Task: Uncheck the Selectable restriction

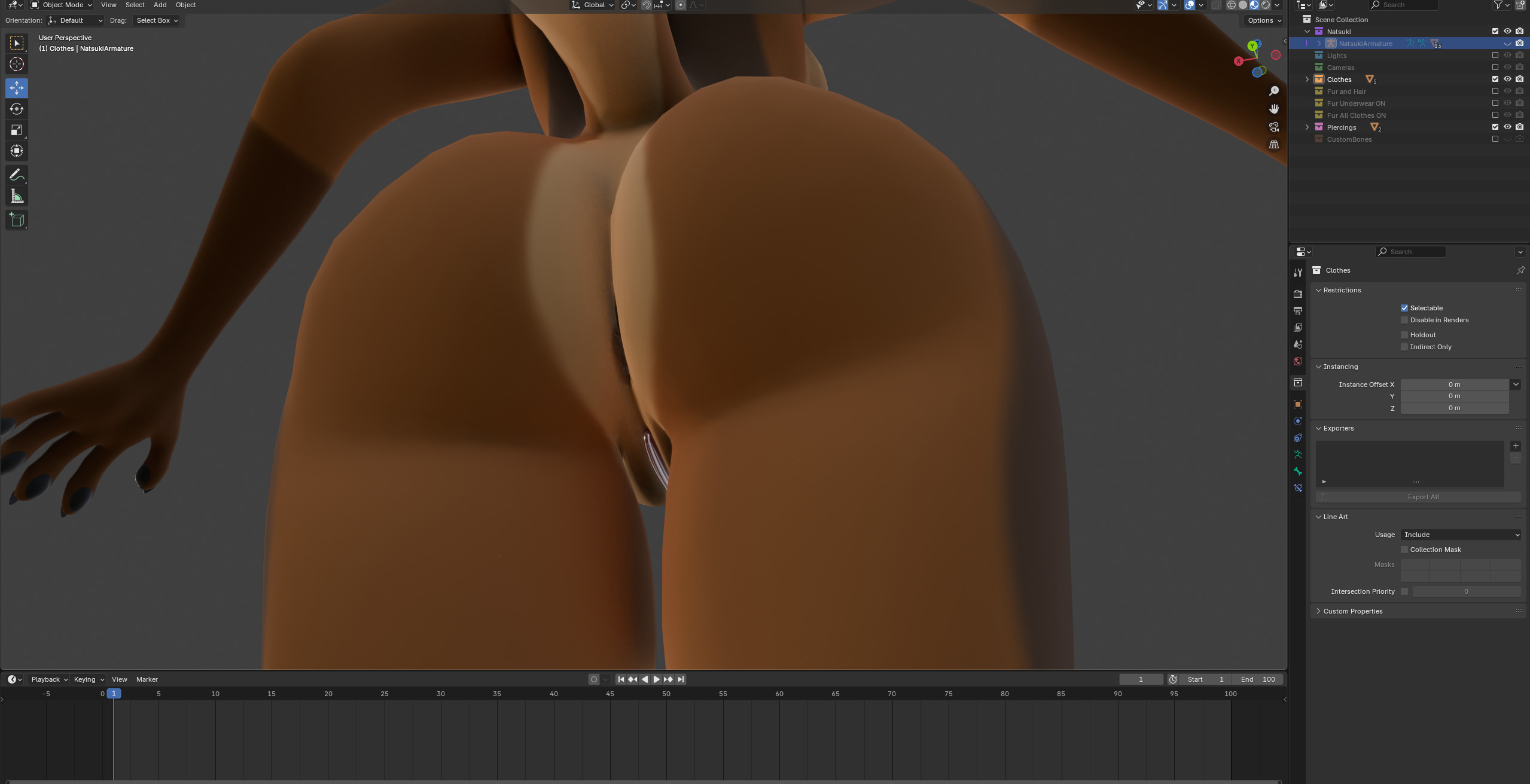Action: [1404, 308]
